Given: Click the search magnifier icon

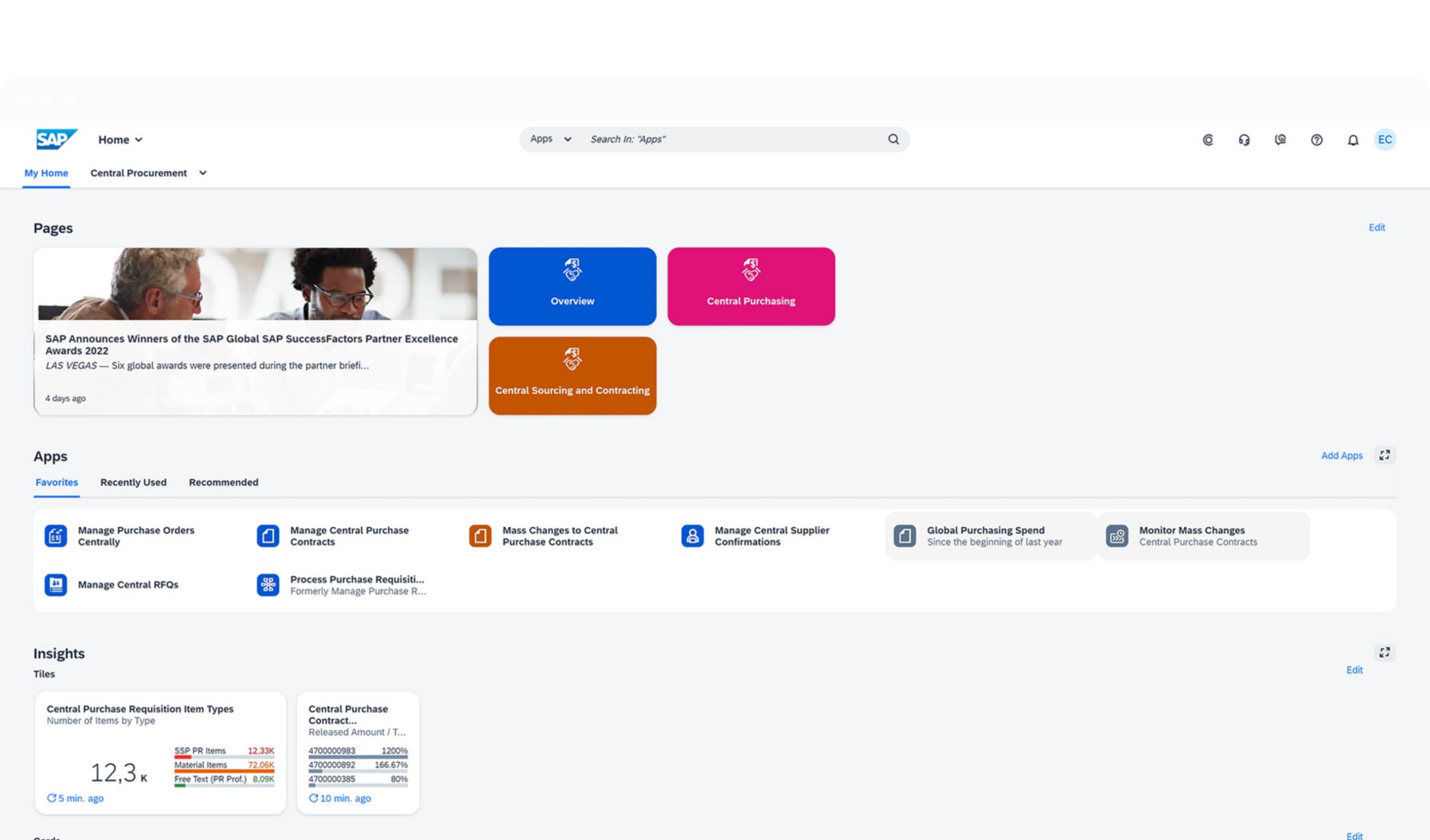Looking at the screenshot, I should (893, 139).
